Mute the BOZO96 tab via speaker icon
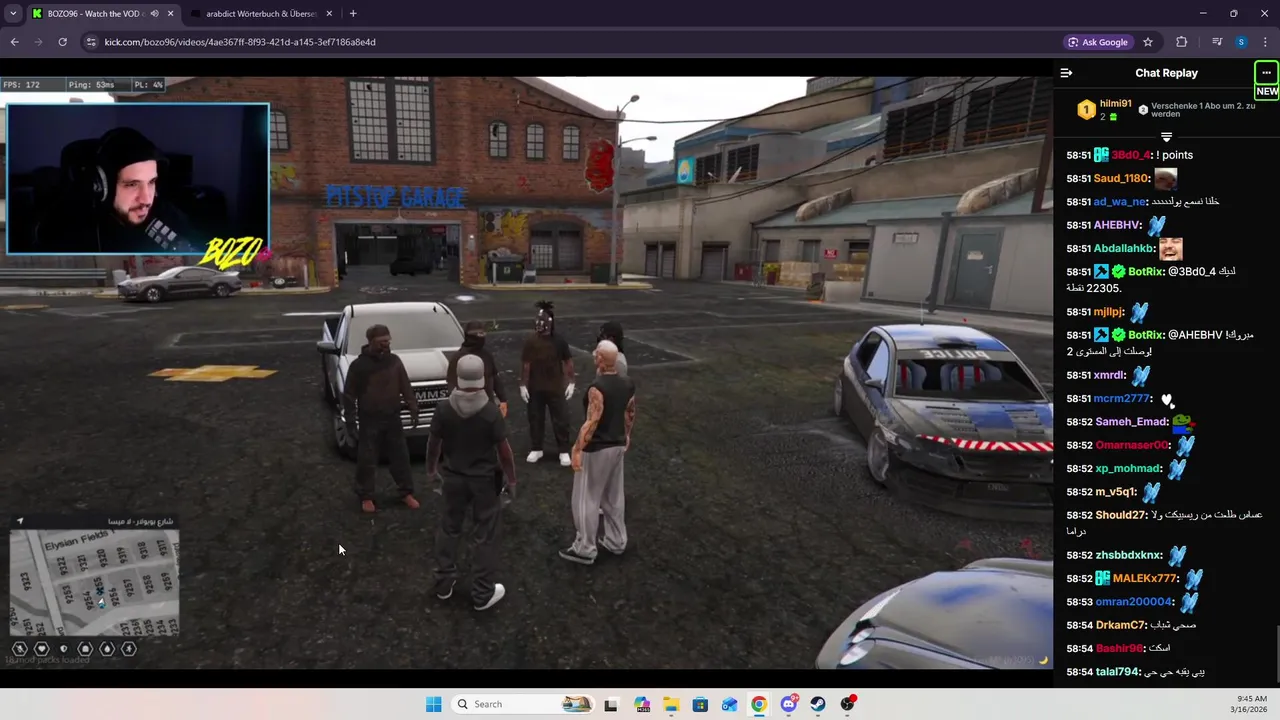 (x=155, y=14)
